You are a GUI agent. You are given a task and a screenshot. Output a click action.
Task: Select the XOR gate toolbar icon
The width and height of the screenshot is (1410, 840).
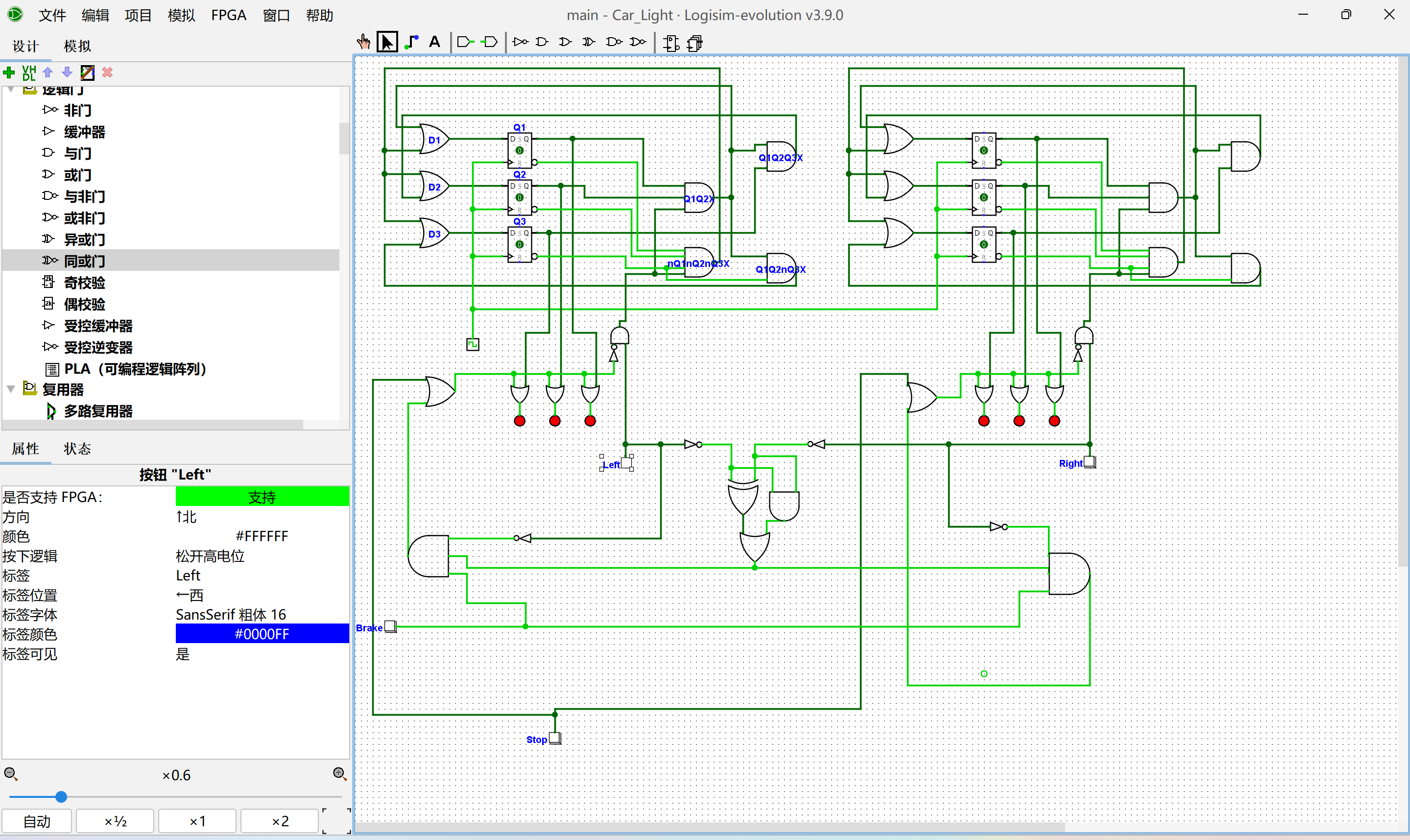click(x=589, y=42)
